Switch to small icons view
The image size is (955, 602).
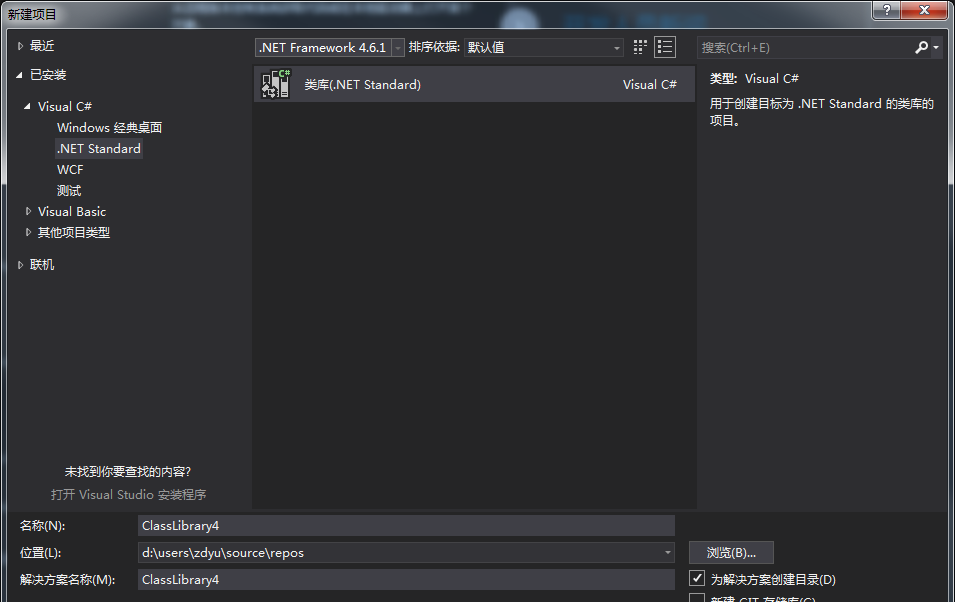click(x=640, y=48)
